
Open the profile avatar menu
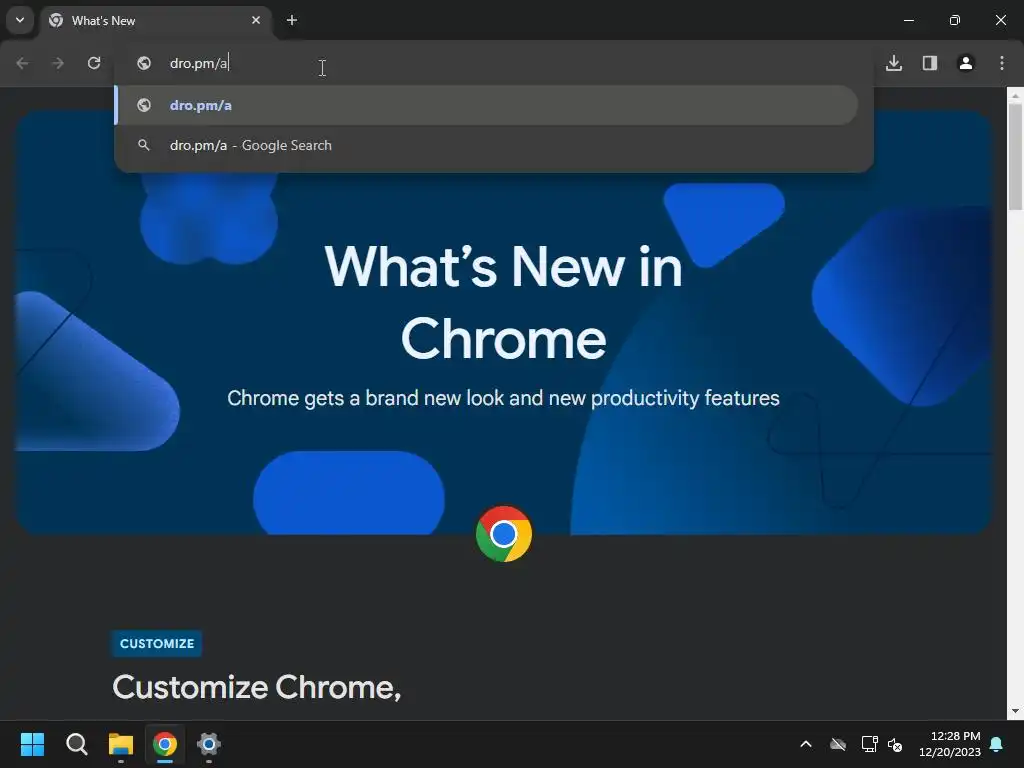pos(966,63)
